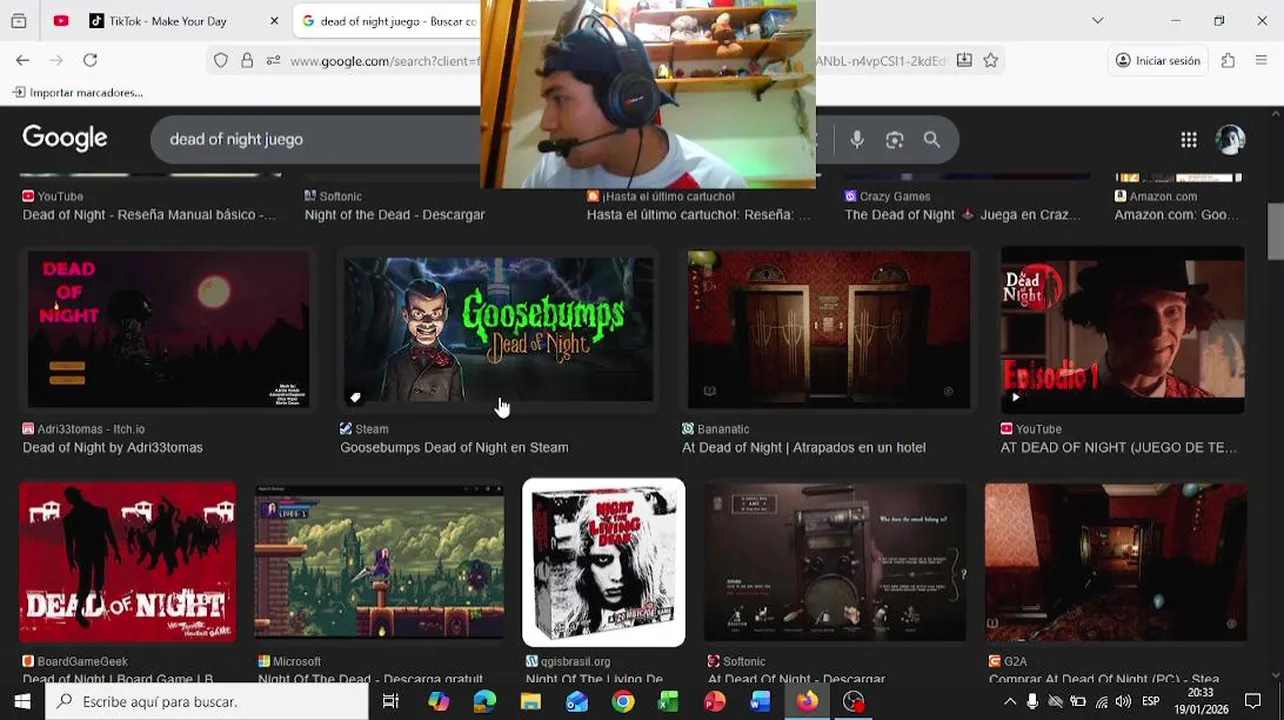The width and height of the screenshot is (1284, 720).
Task: Open Microsoft Edge from the taskbar
Action: click(x=484, y=702)
